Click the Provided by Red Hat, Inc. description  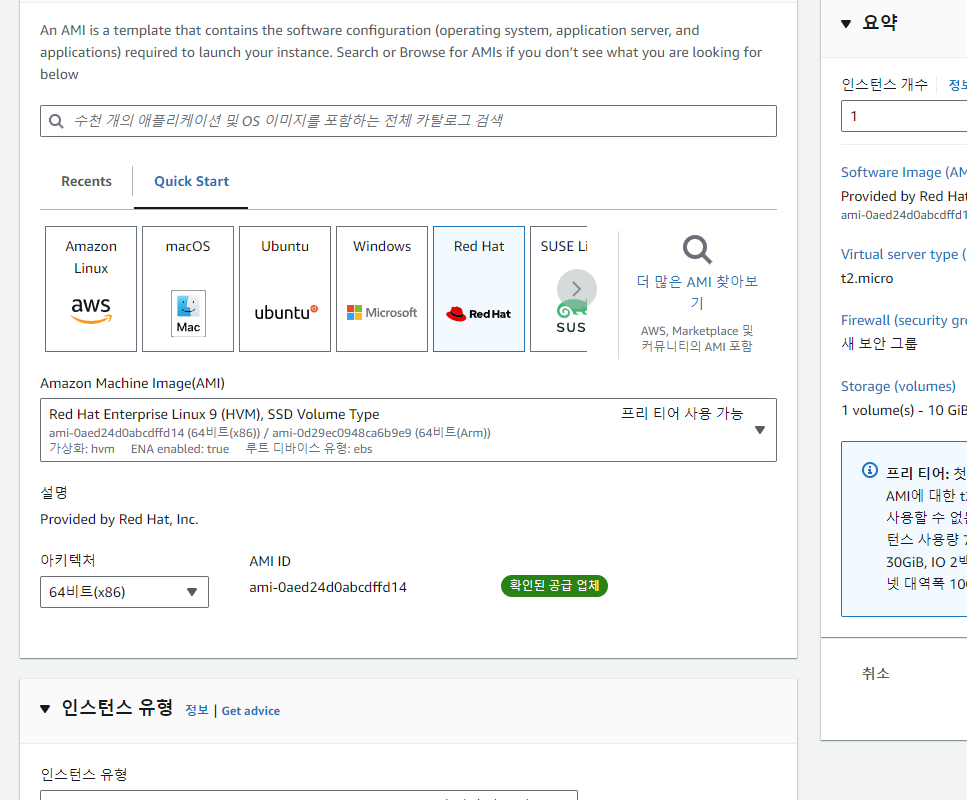tap(119, 519)
